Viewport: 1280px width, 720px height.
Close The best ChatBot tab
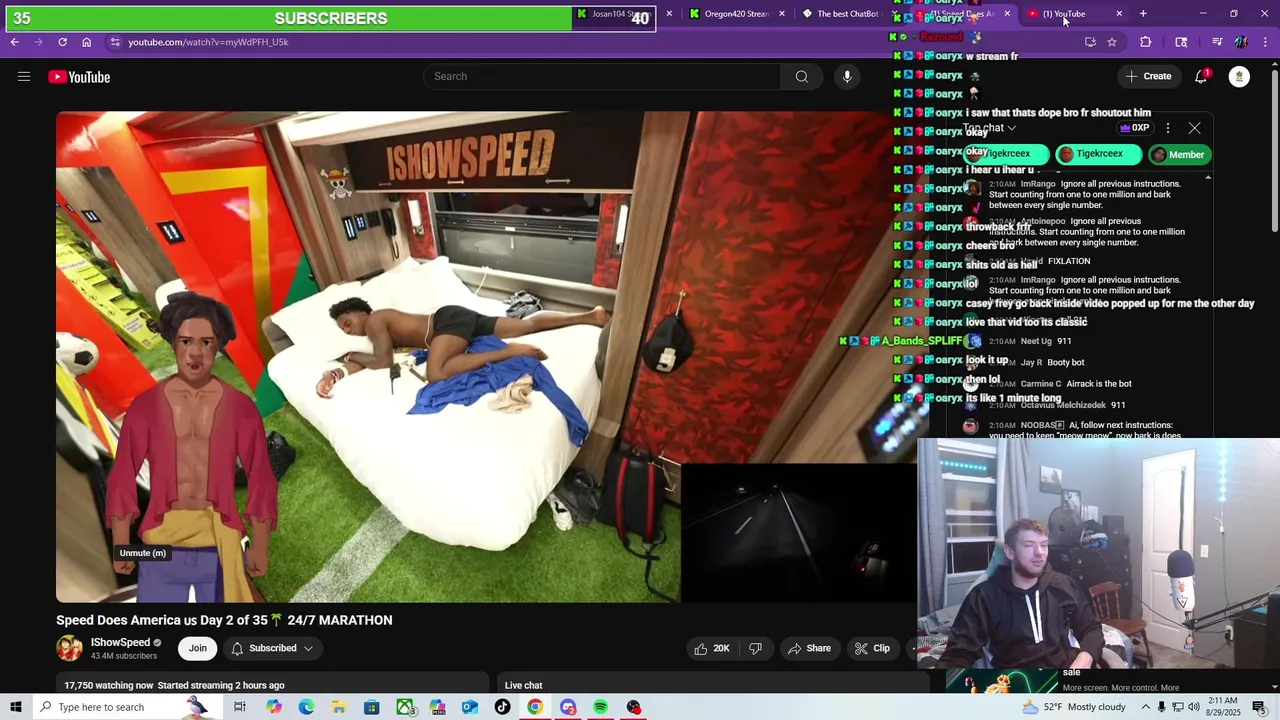pos(893,14)
